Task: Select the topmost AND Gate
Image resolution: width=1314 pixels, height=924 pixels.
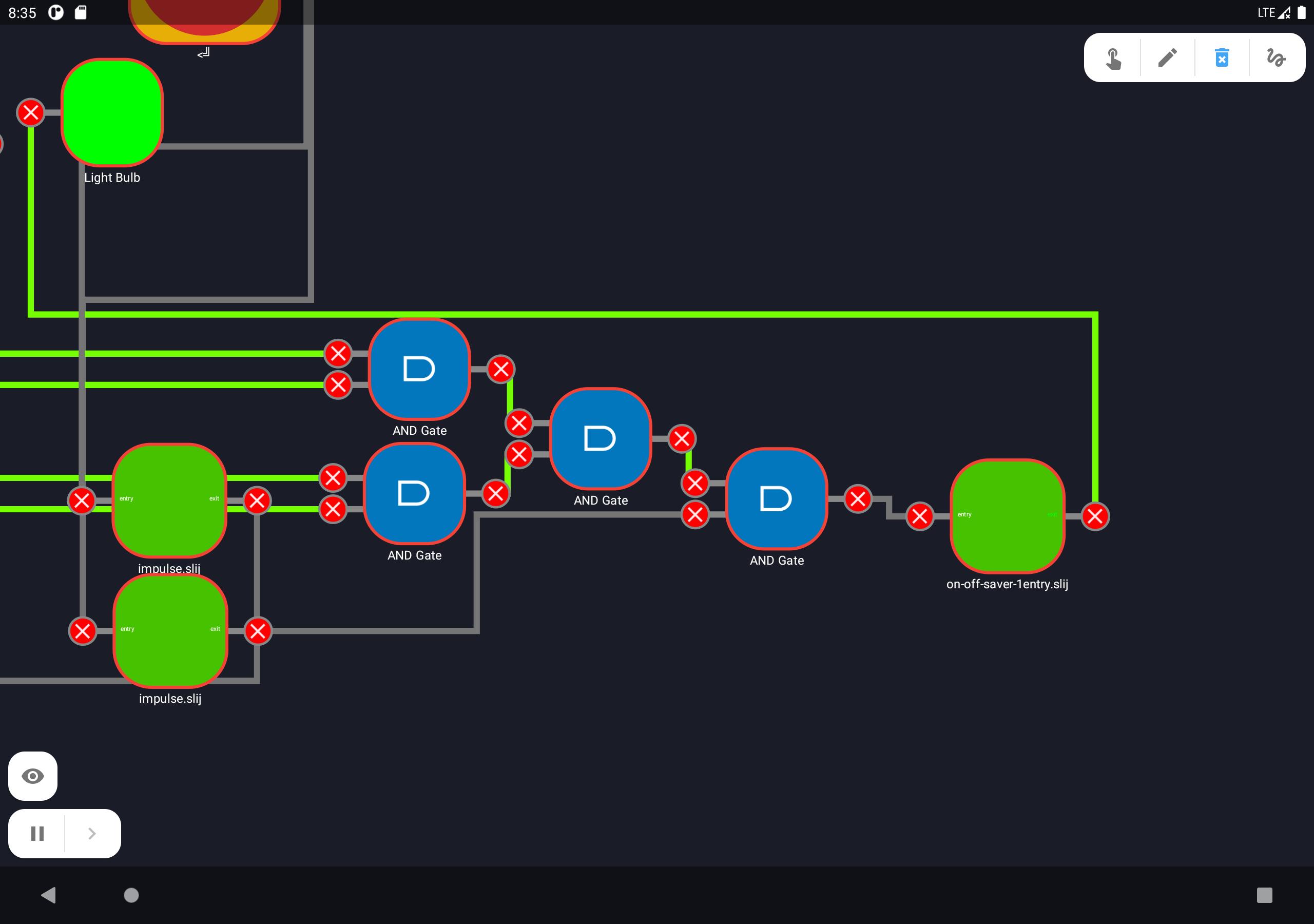Action: coord(419,369)
